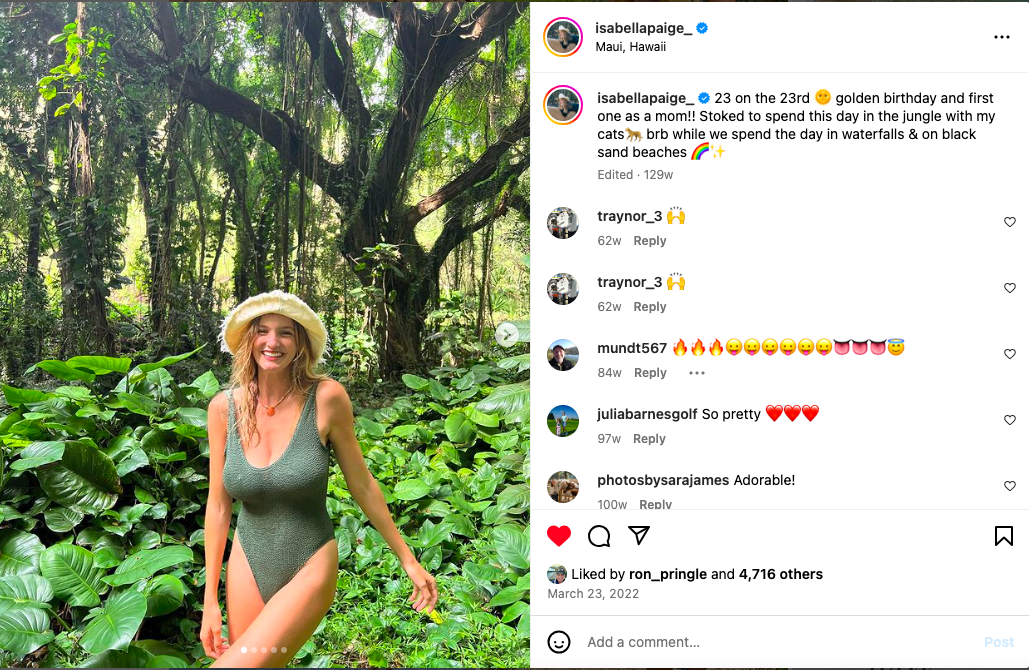Like photosbysarajames' Adorable comment
The width and height of the screenshot is (1029, 670).
[1010, 486]
